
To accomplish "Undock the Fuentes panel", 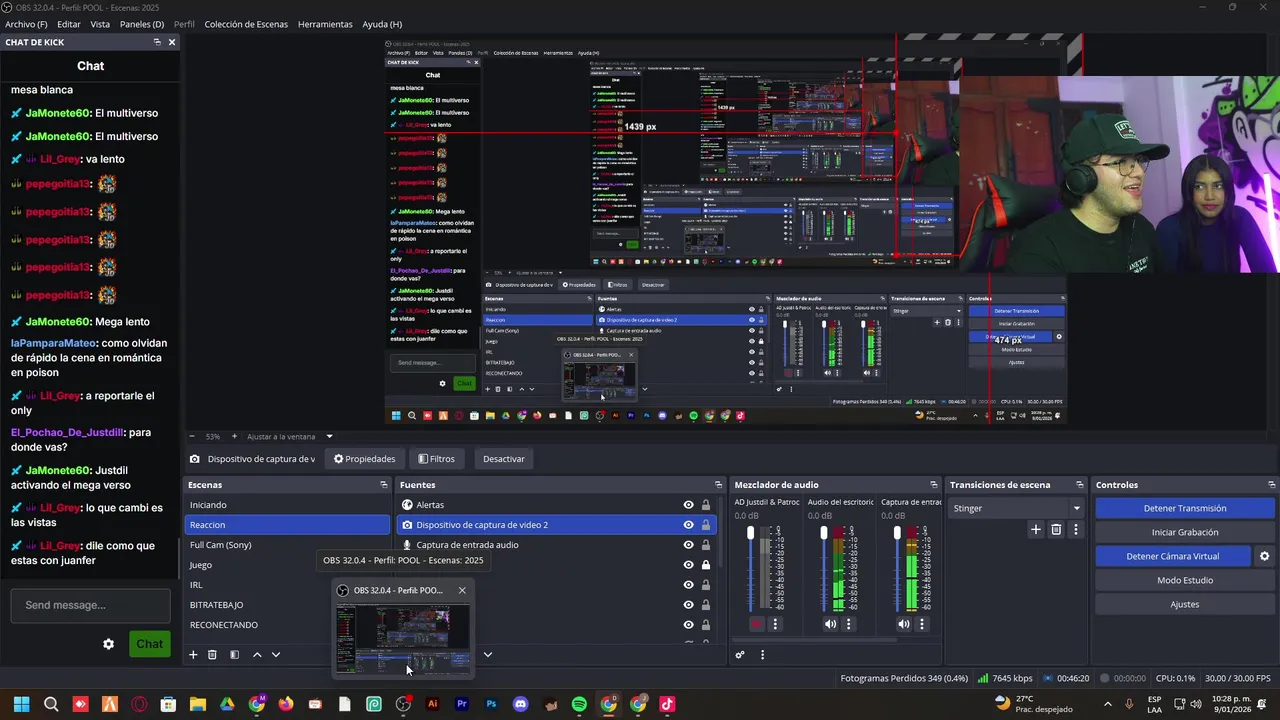I will pos(718,485).
